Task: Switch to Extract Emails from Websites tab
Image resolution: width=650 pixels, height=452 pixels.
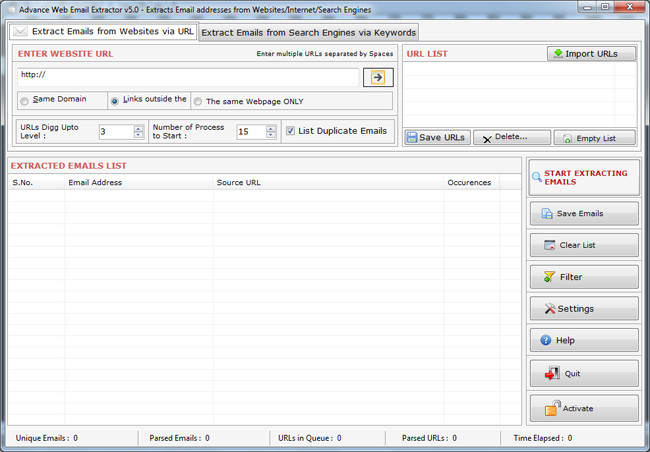Action: pos(104,32)
